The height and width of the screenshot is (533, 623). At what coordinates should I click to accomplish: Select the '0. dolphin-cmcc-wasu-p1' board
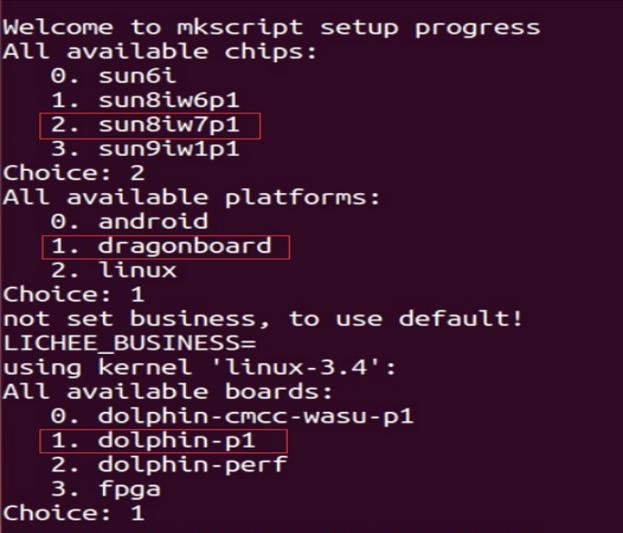[x=232, y=417]
